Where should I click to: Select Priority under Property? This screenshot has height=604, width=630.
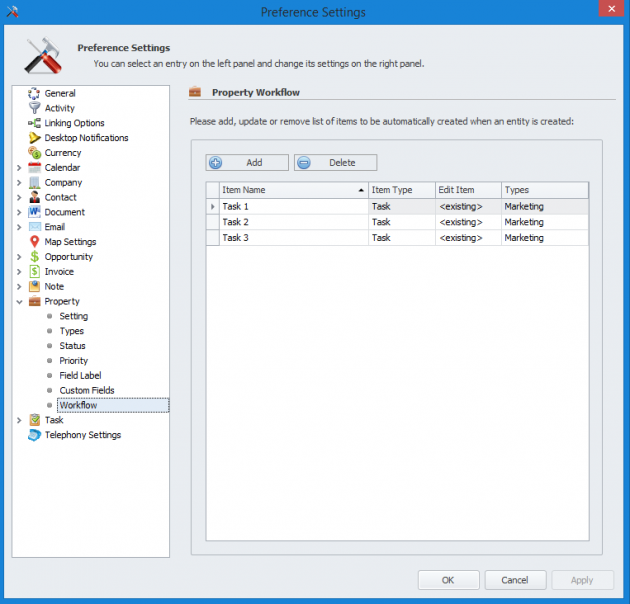coord(74,361)
